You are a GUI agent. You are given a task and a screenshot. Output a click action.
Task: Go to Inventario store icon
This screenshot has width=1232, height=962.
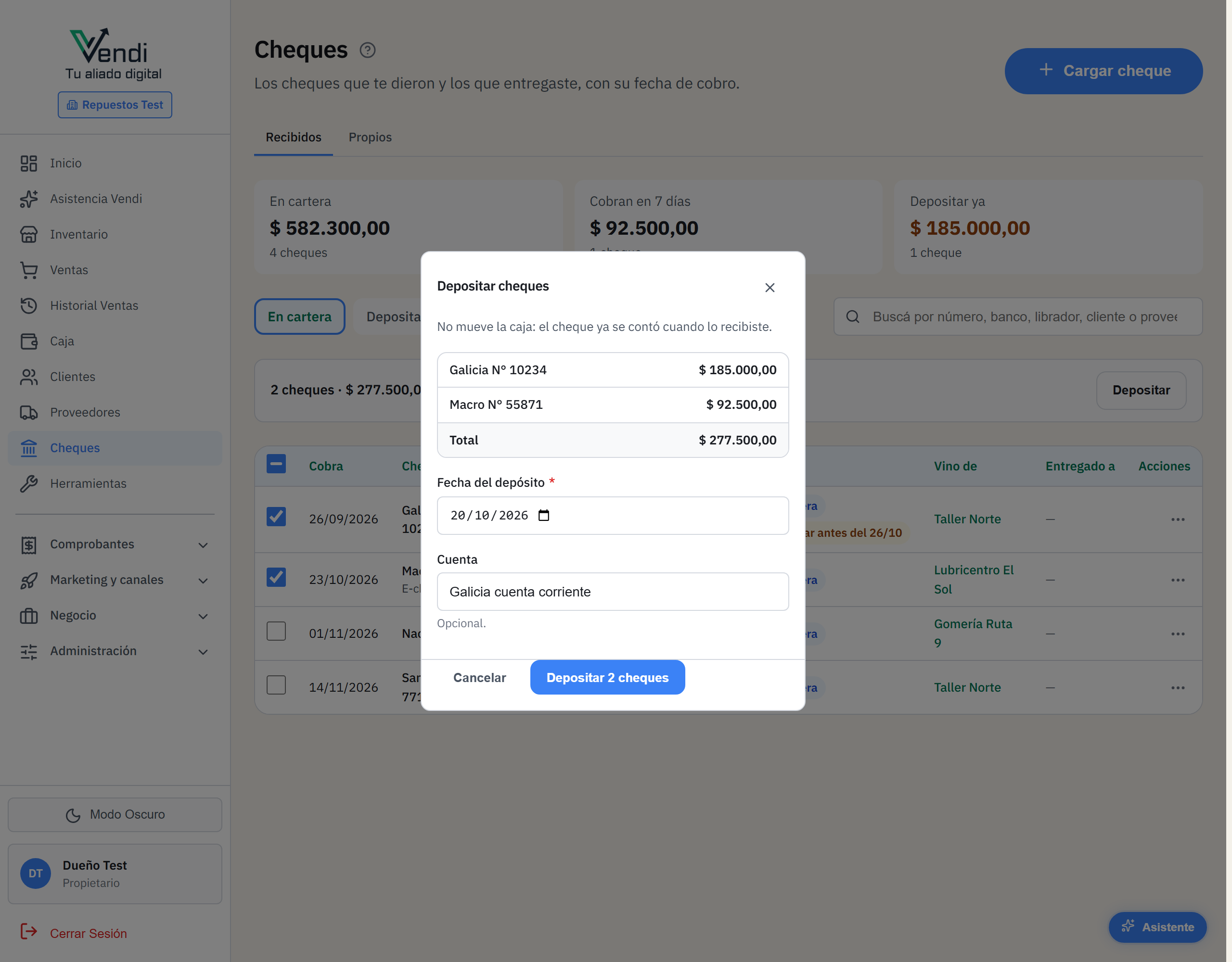click(x=29, y=235)
